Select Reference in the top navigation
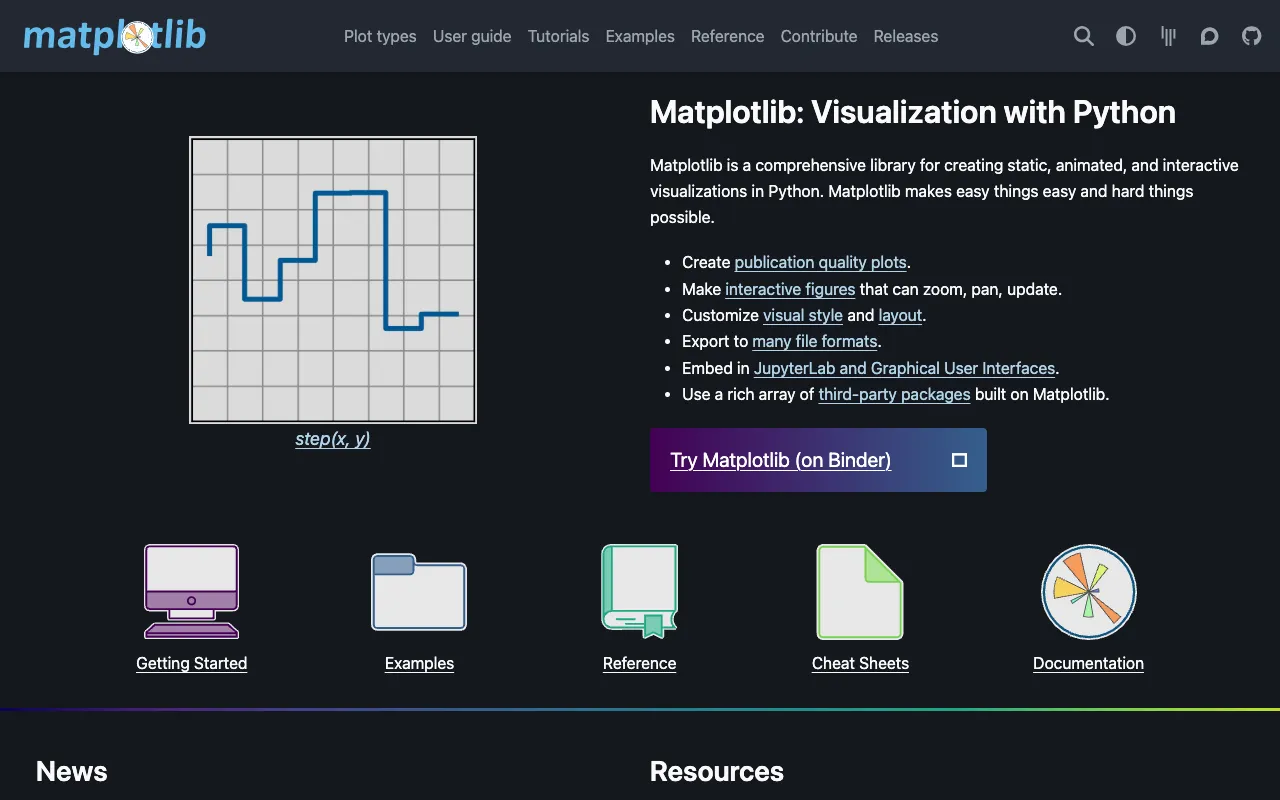This screenshot has height=800, width=1280. coord(727,36)
